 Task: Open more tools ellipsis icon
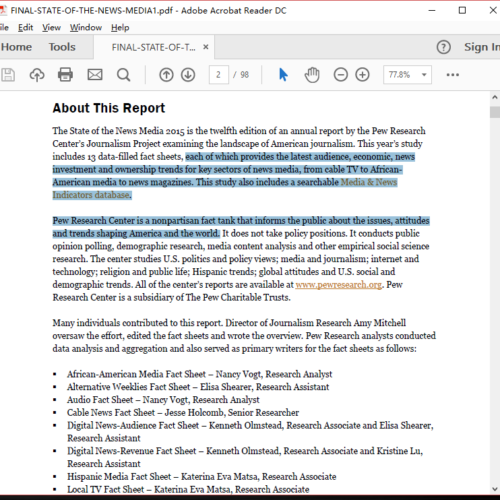coord(453,75)
